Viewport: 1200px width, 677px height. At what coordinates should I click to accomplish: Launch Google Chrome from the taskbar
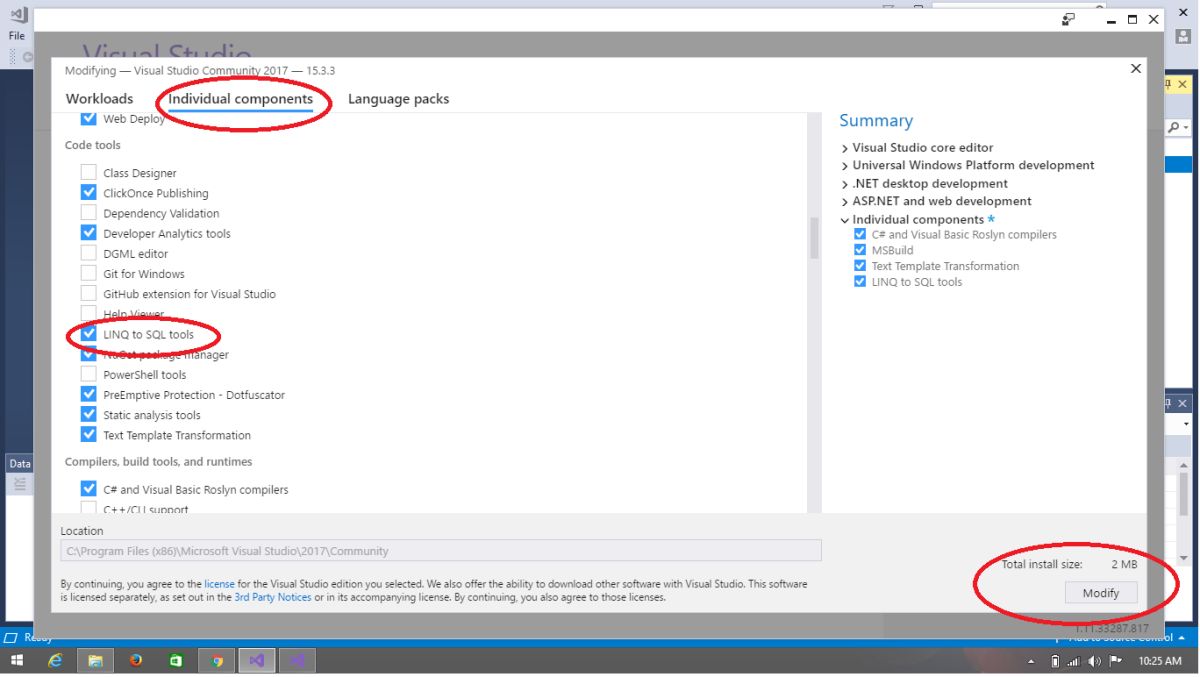(x=217, y=661)
